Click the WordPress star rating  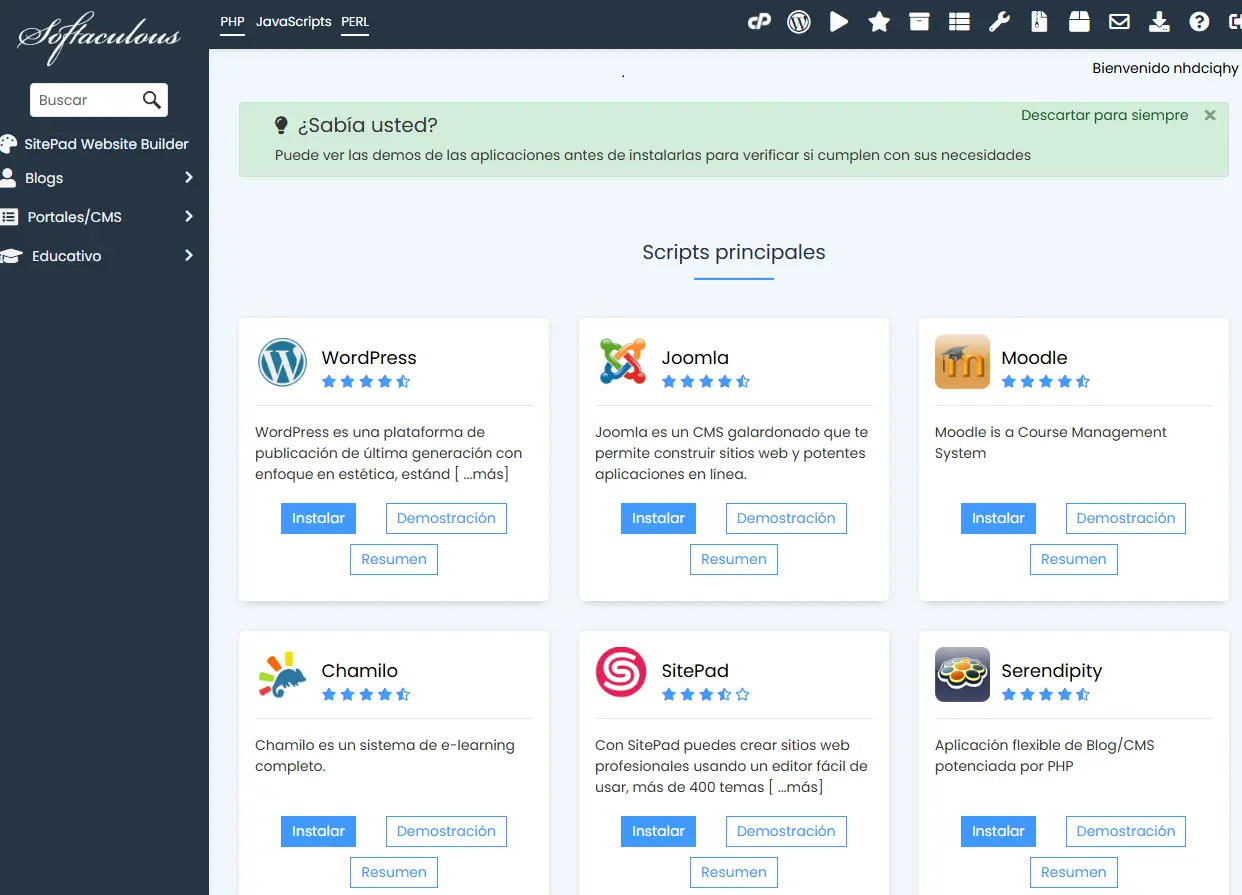pos(366,381)
